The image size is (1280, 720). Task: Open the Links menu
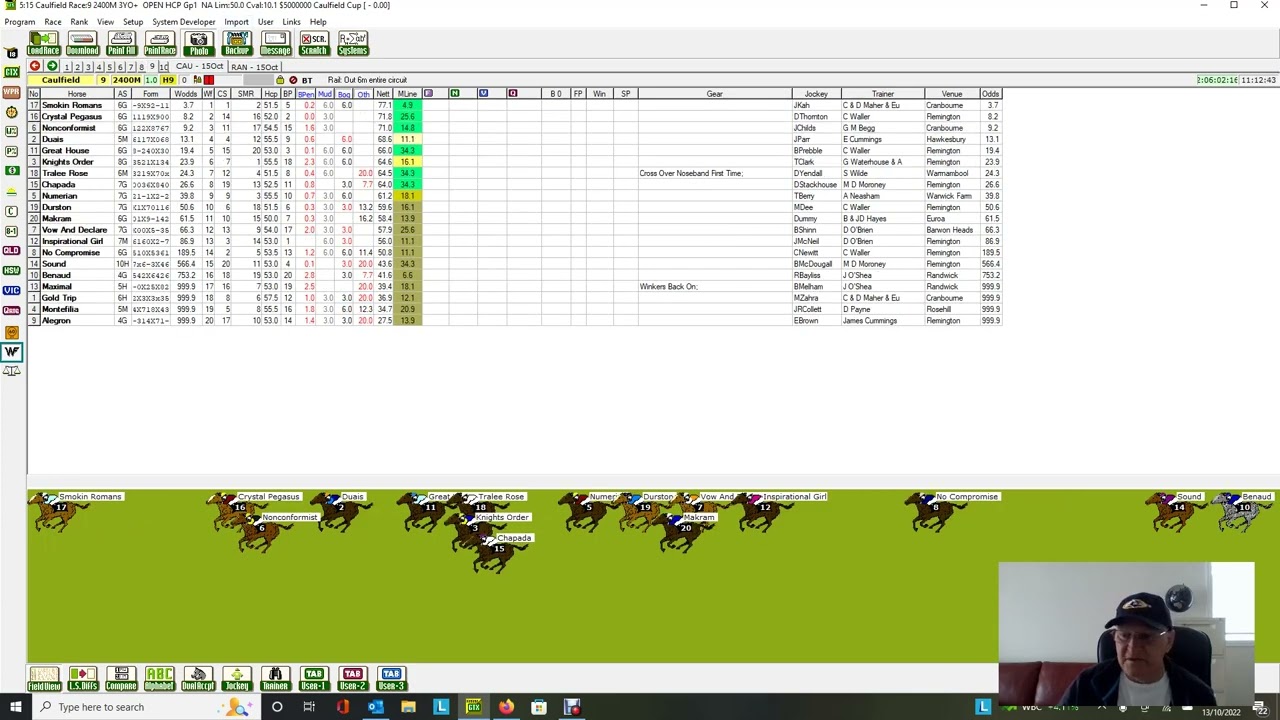pos(291,21)
